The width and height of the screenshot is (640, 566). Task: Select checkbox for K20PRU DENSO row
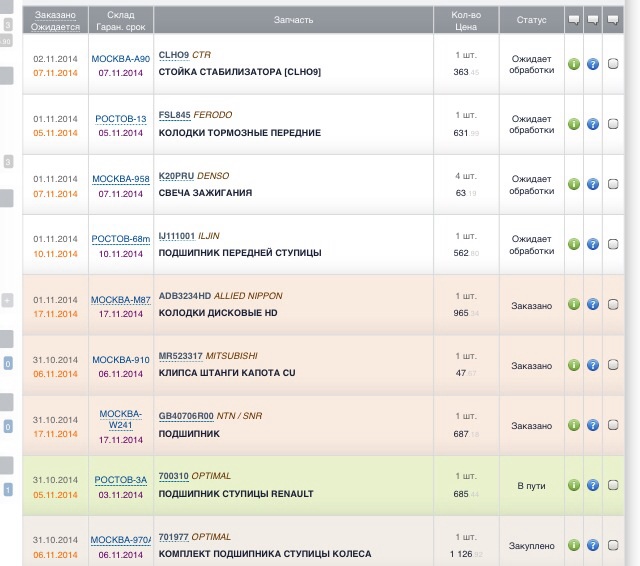pos(614,184)
